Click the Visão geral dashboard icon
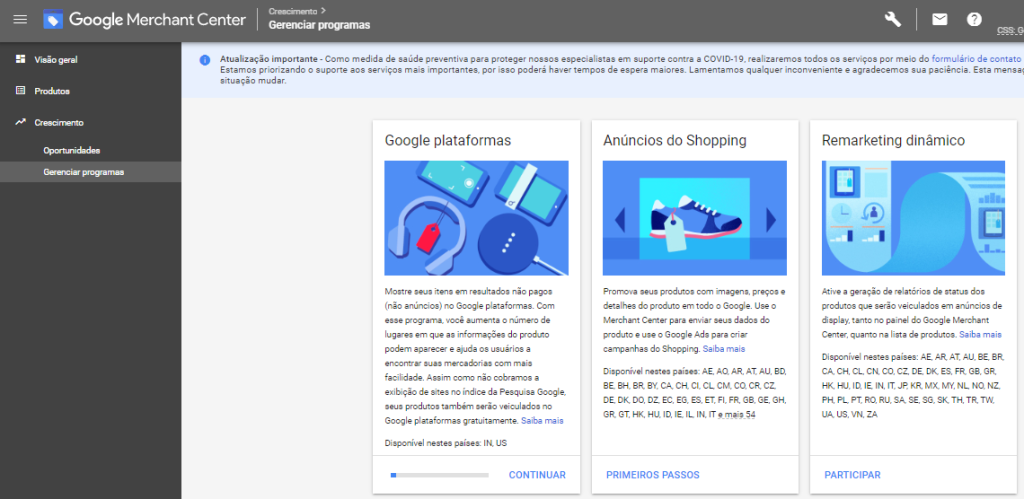1024x499 pixels. [x=20, y=59]
